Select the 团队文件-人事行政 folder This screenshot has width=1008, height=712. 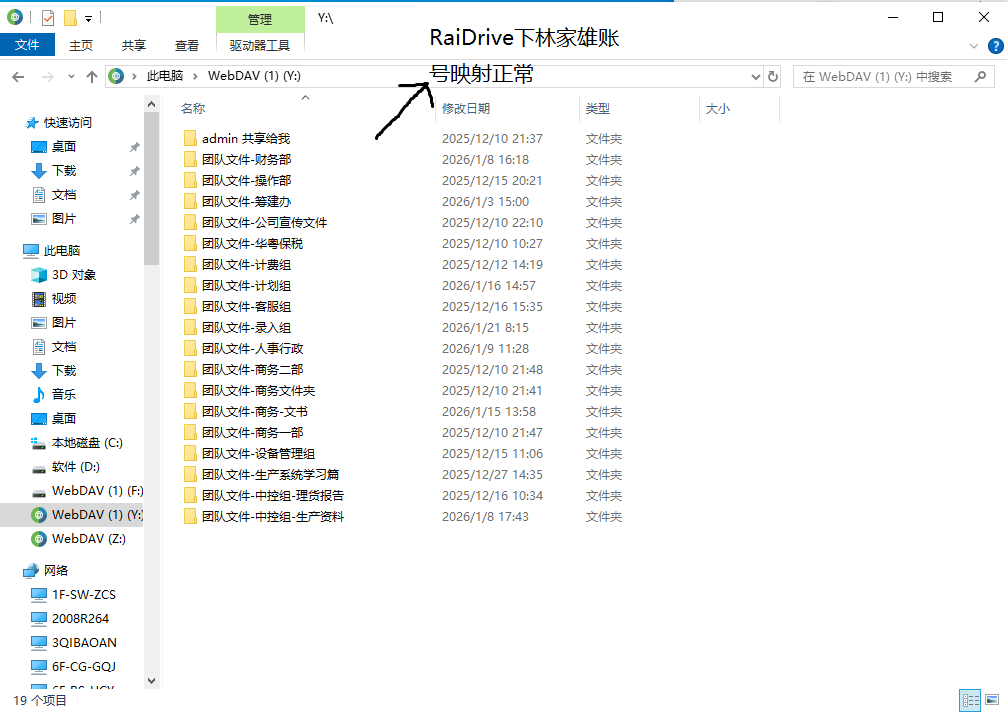pos(252,348)
